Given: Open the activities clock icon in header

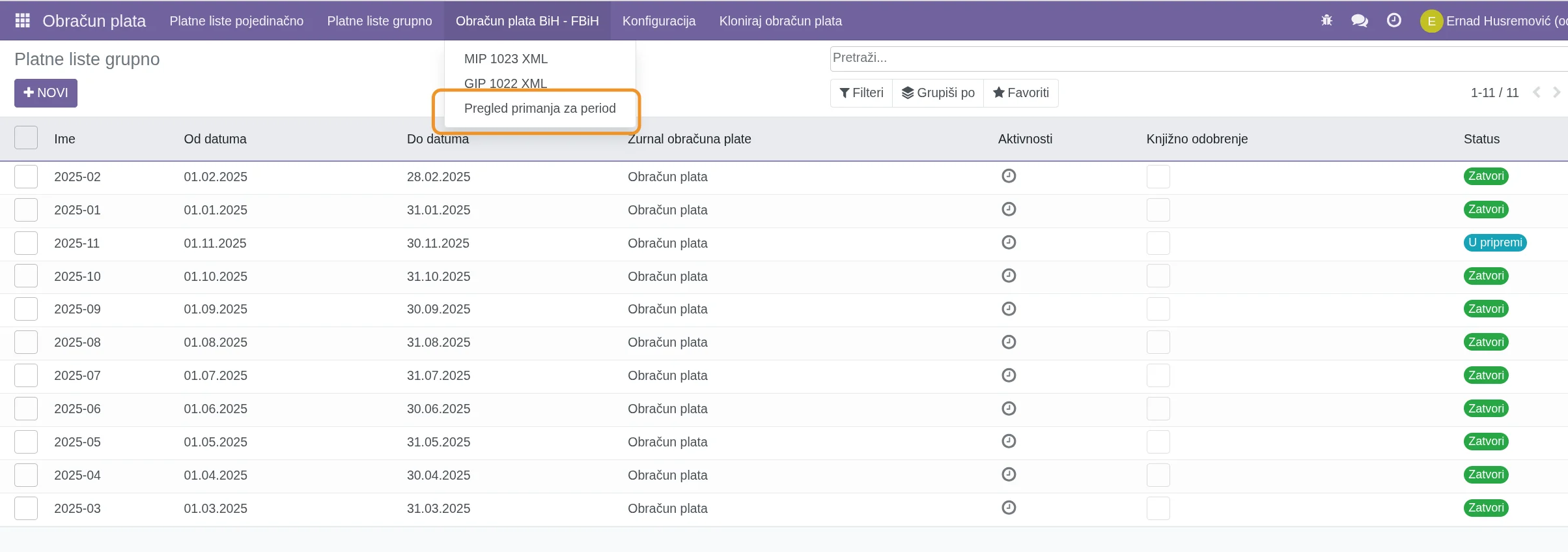Looking at the screenshot, I should tap(1393, 21).
